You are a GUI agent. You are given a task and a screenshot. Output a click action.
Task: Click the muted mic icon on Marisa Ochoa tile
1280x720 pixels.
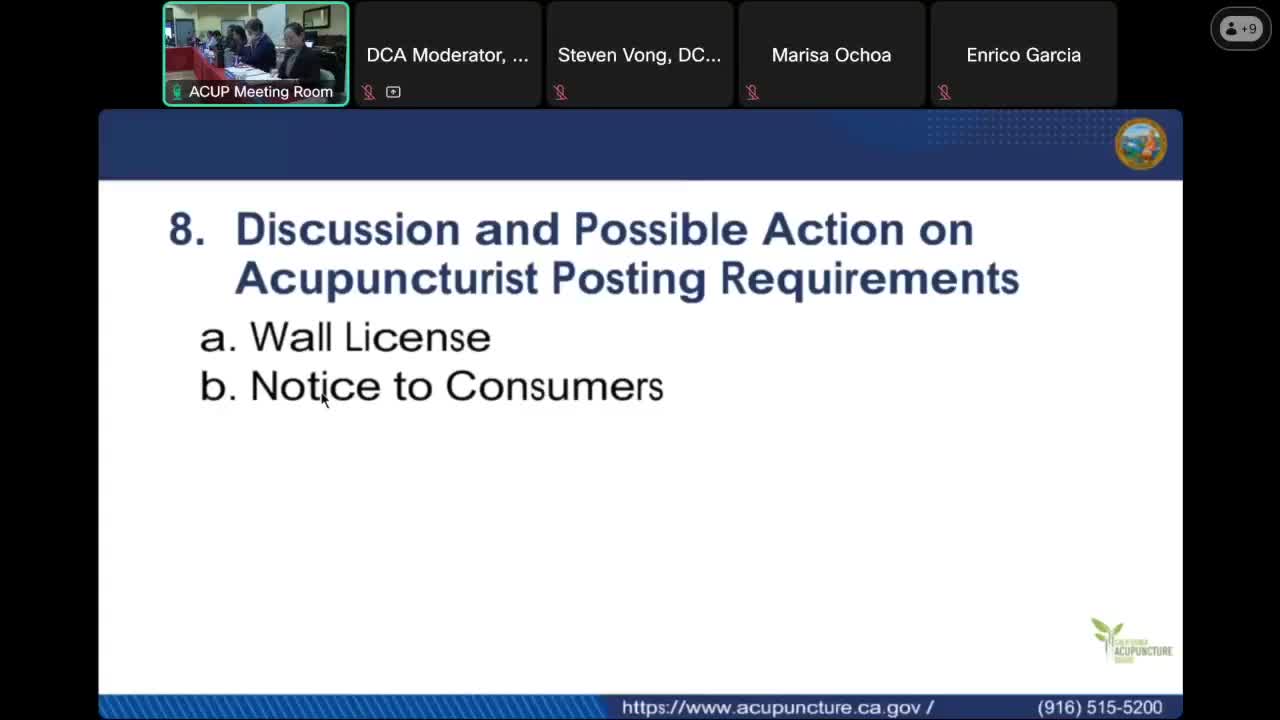pyautogui.click(x=752, y=92)
